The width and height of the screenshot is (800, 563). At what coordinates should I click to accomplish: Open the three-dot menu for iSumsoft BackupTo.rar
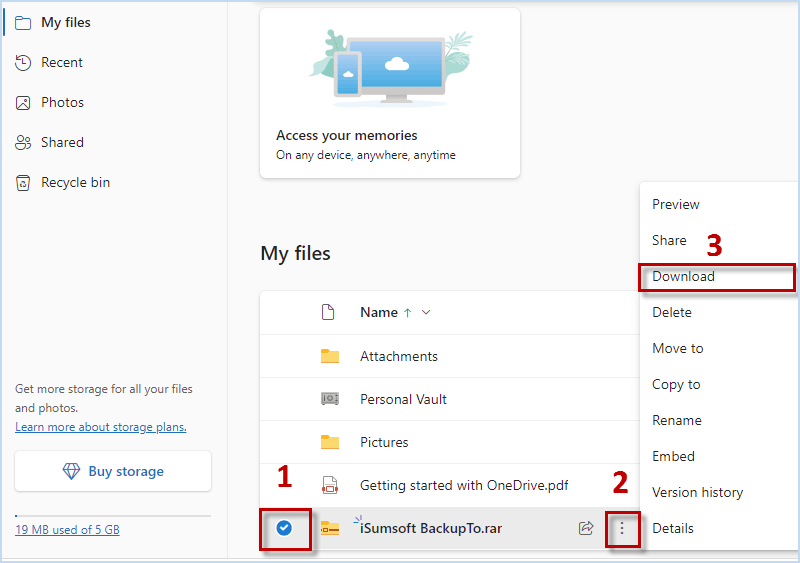click(x=622, y=528)
